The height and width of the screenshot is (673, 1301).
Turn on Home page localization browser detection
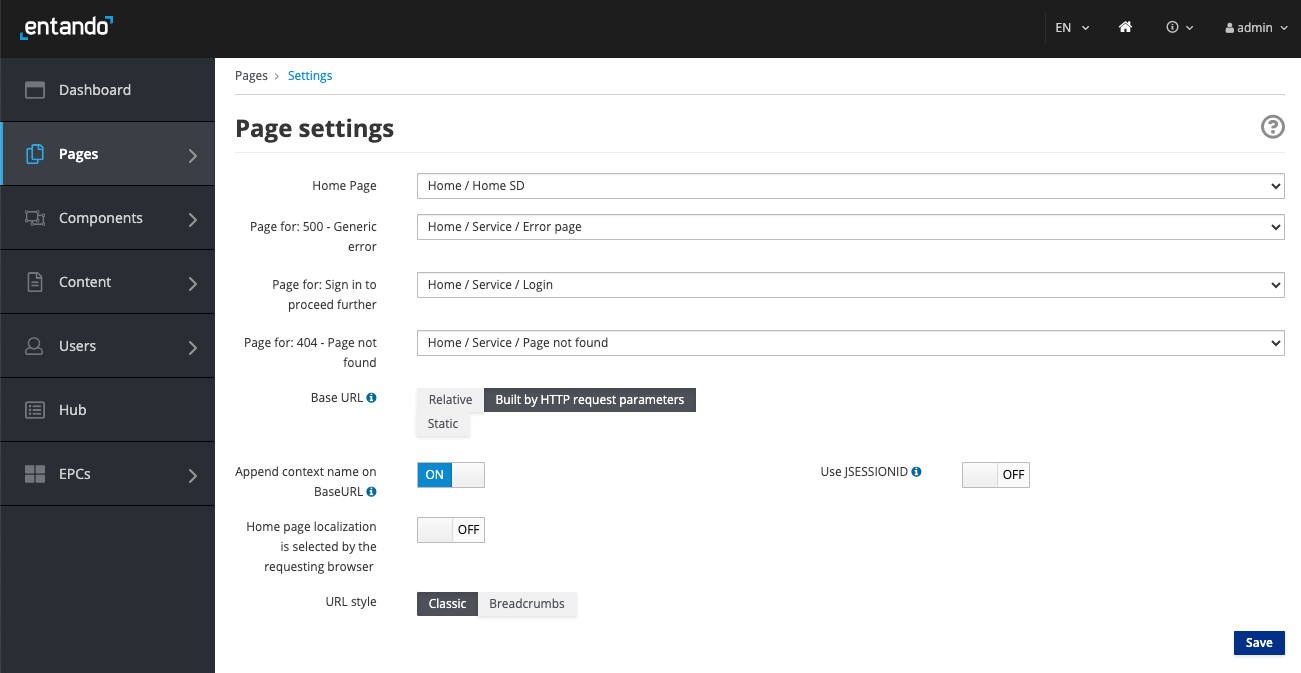click(x=450, y=529)
